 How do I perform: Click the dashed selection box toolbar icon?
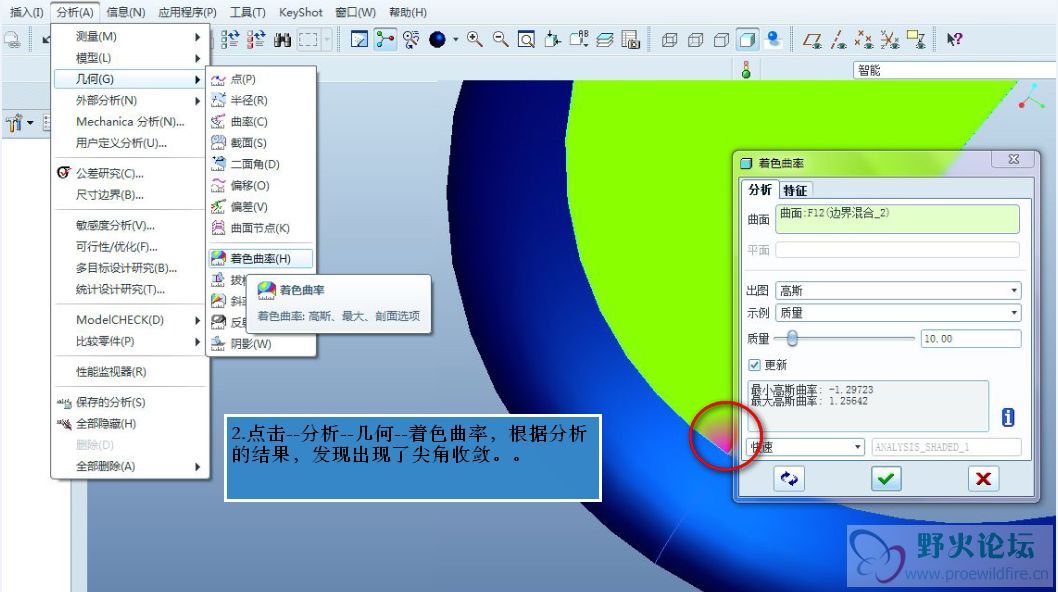[x=308, y=40]
